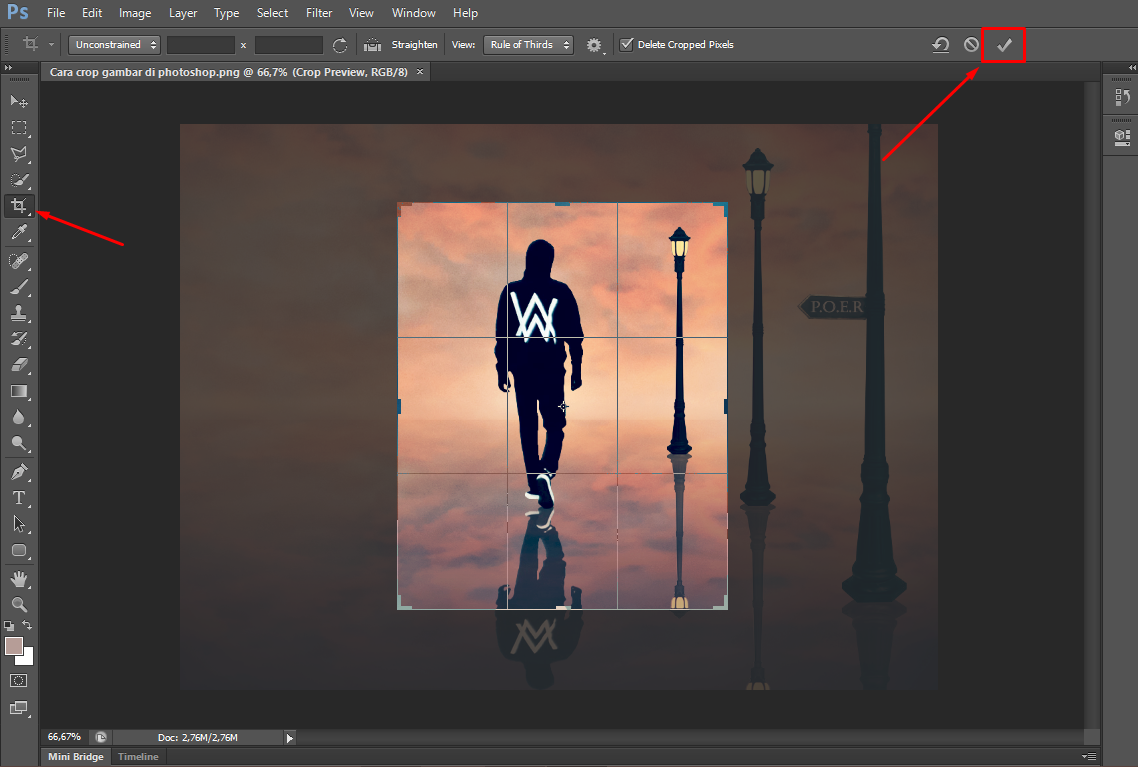Cancel the current crop operation
Image resolution: width=1138 pixels, height=767 pixels.
point(971,45)
